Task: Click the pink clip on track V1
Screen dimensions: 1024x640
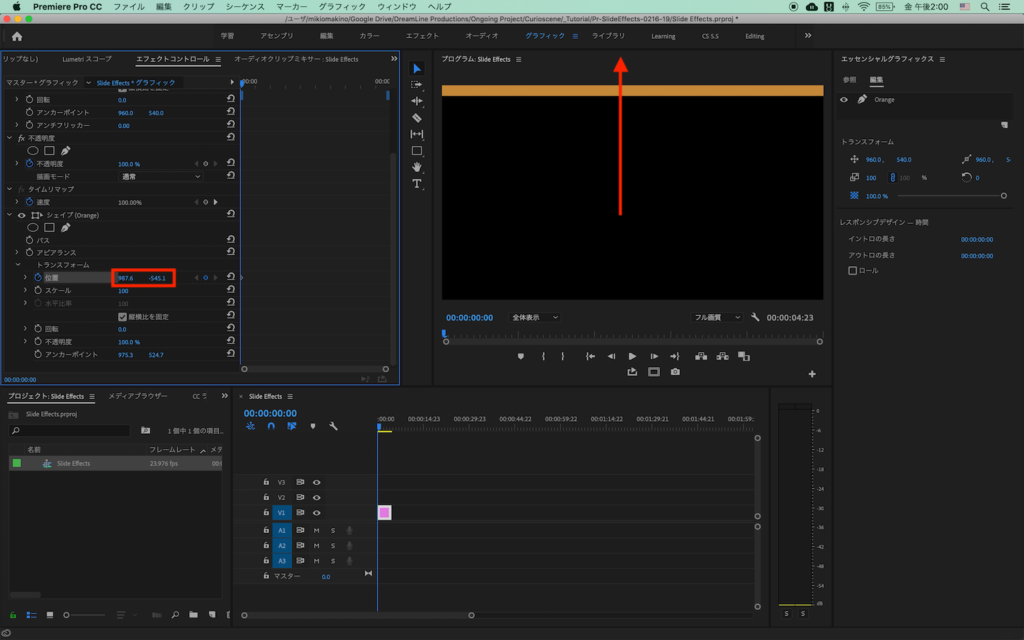Action: (x=384, y=513)
